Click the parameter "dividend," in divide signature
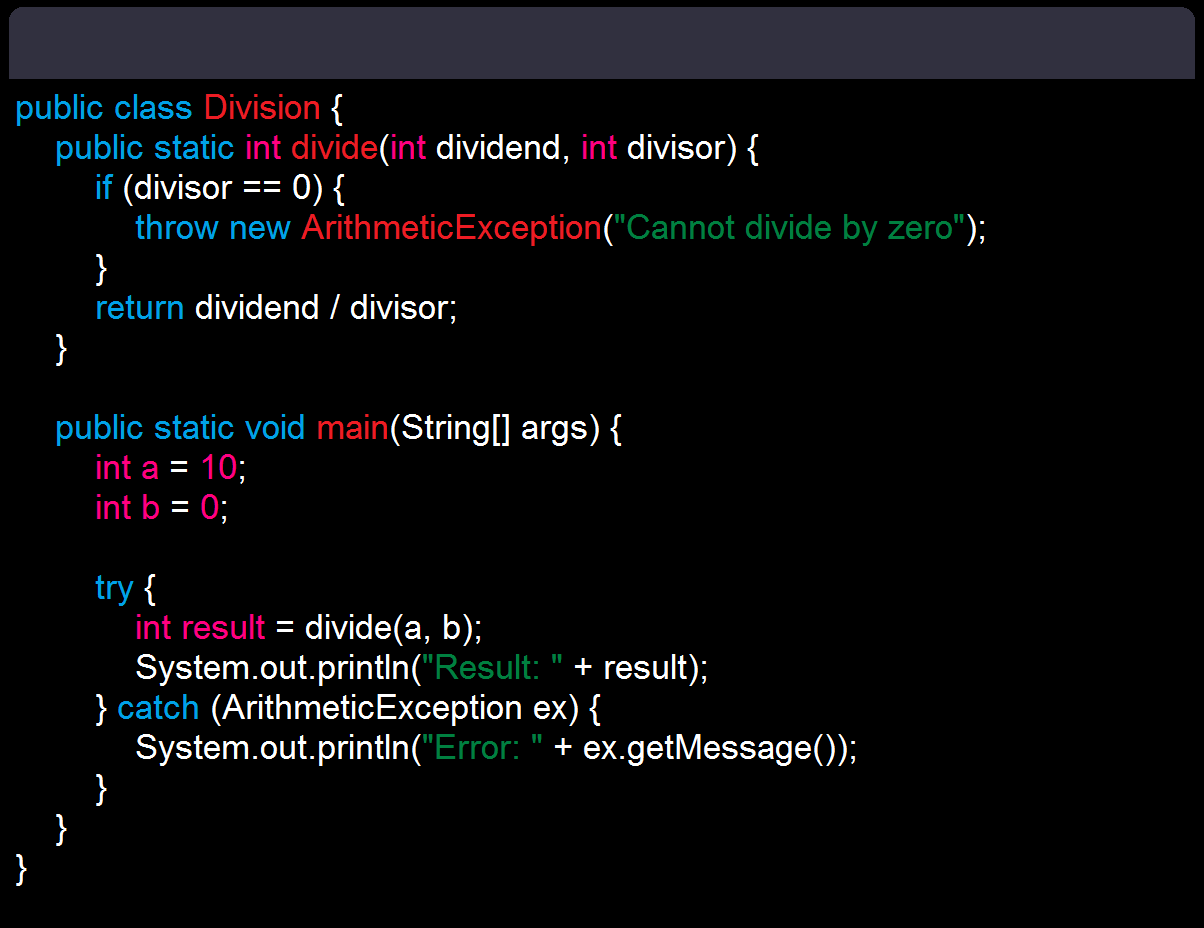The height and width of the screenshot is (928, 1204). [503, 148]
